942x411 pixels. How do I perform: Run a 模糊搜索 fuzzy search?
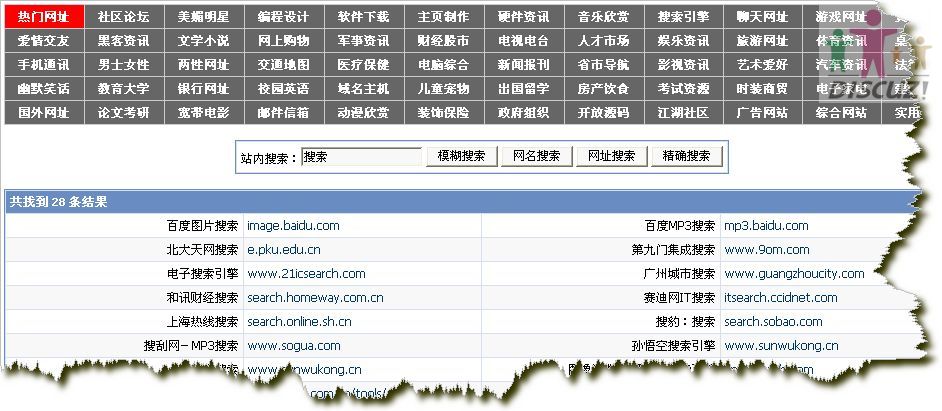coord(461,156)
